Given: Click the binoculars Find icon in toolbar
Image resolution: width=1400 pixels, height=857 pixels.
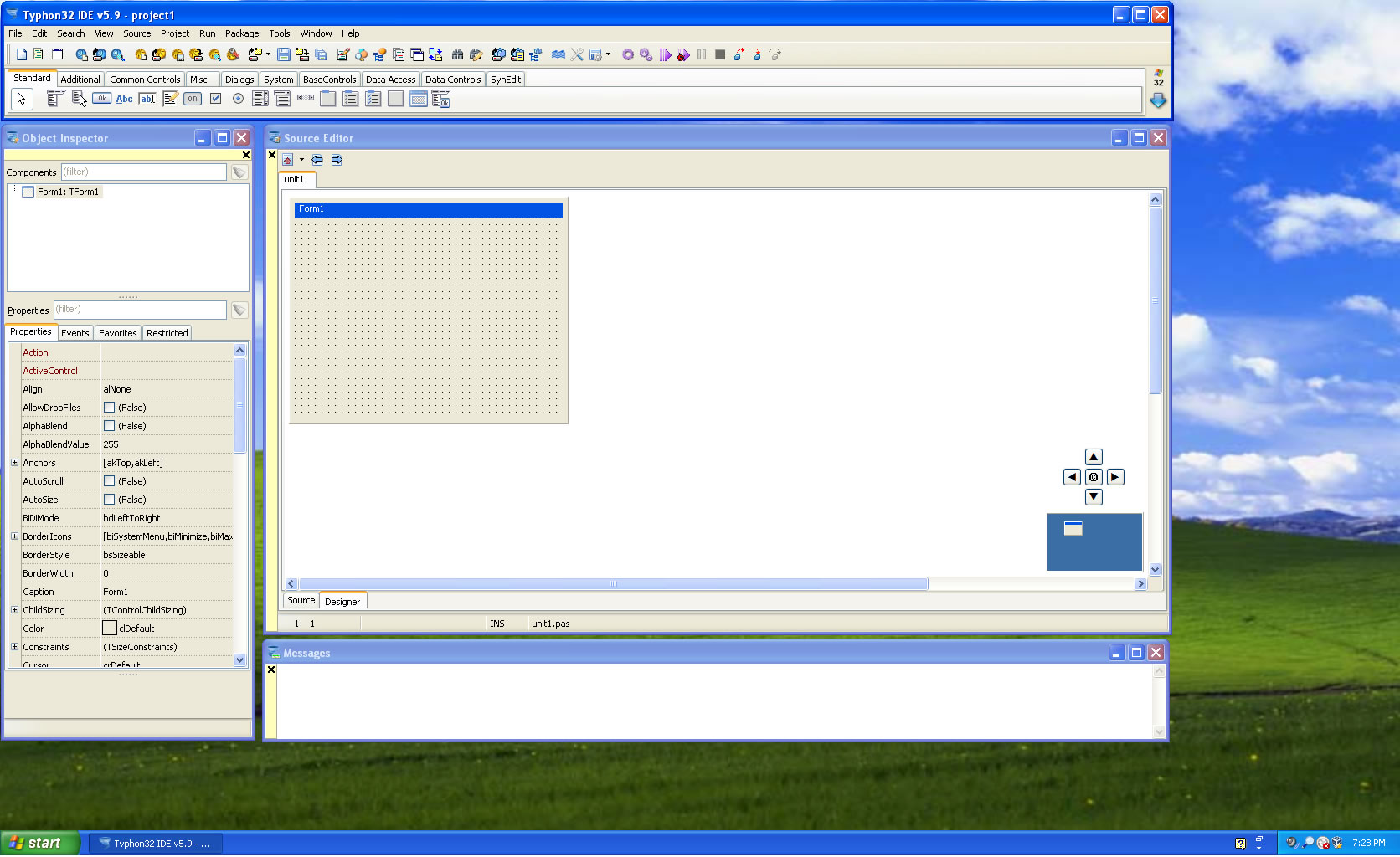Looking at the screenshot, I should 457,54.
